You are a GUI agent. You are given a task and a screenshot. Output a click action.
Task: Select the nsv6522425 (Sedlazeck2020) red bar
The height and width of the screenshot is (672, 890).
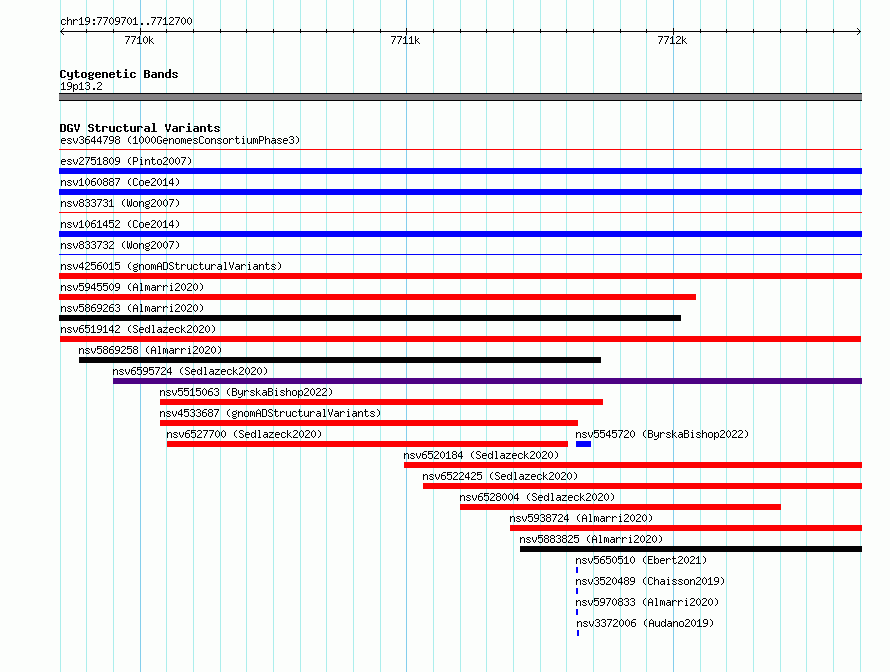[643, 486]
